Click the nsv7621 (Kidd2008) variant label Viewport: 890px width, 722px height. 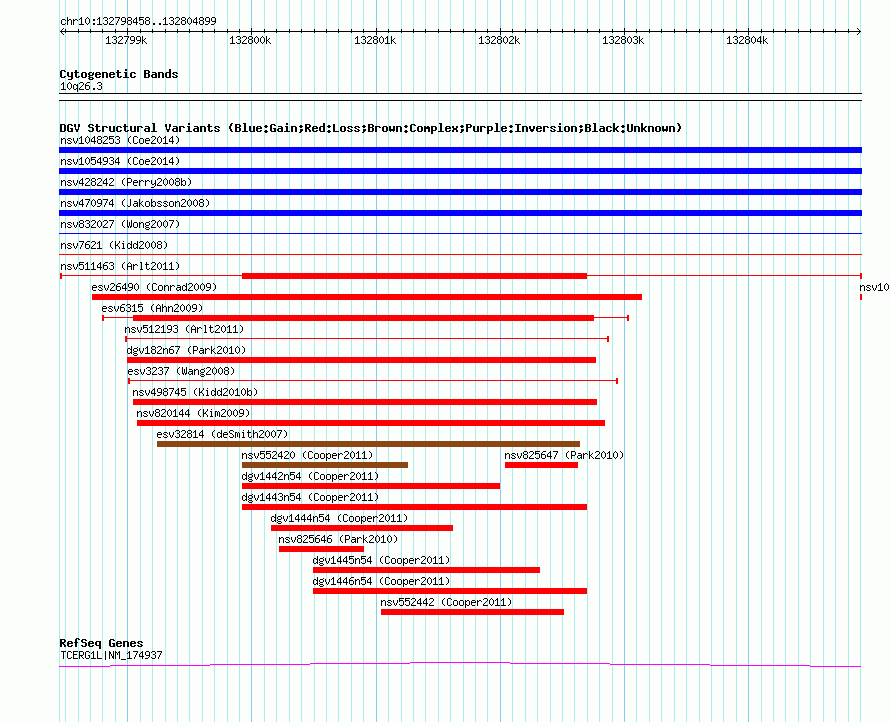coord(114,245)
